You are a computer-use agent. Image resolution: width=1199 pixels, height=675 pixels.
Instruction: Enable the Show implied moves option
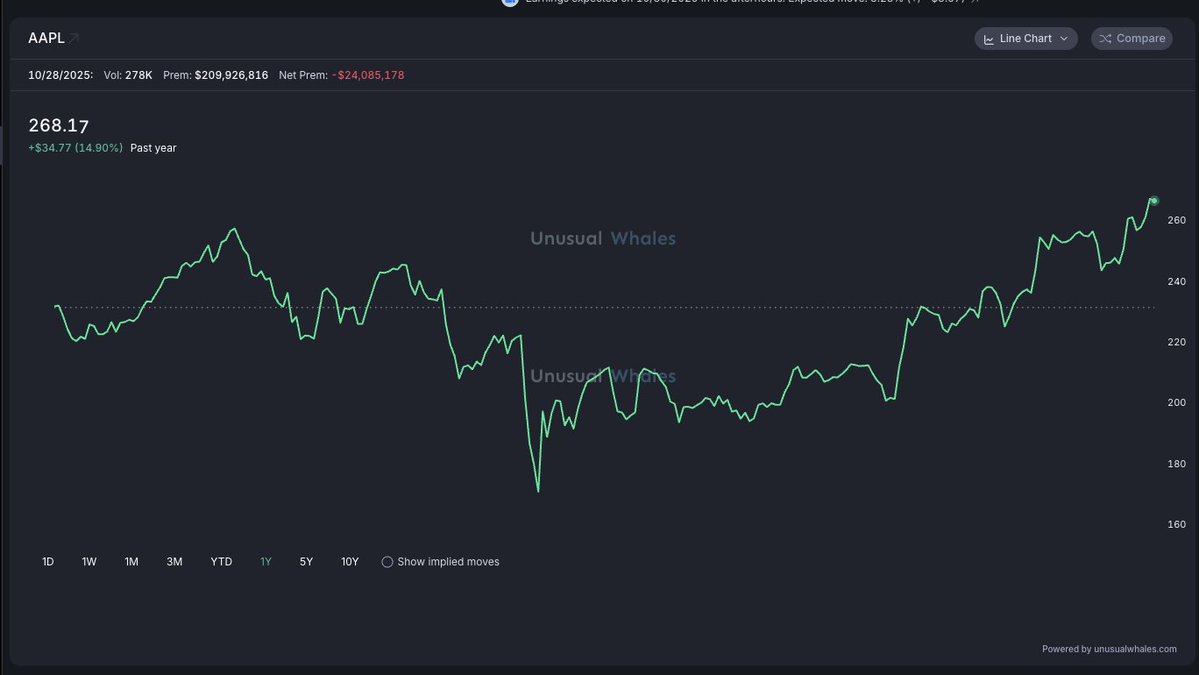(x=387, y=562)
